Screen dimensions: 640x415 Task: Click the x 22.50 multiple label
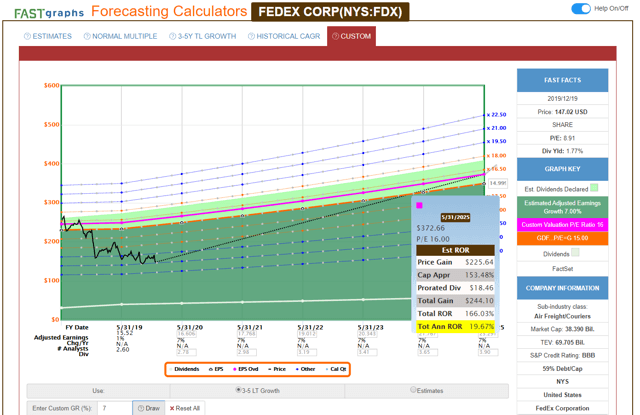point(496,115)
